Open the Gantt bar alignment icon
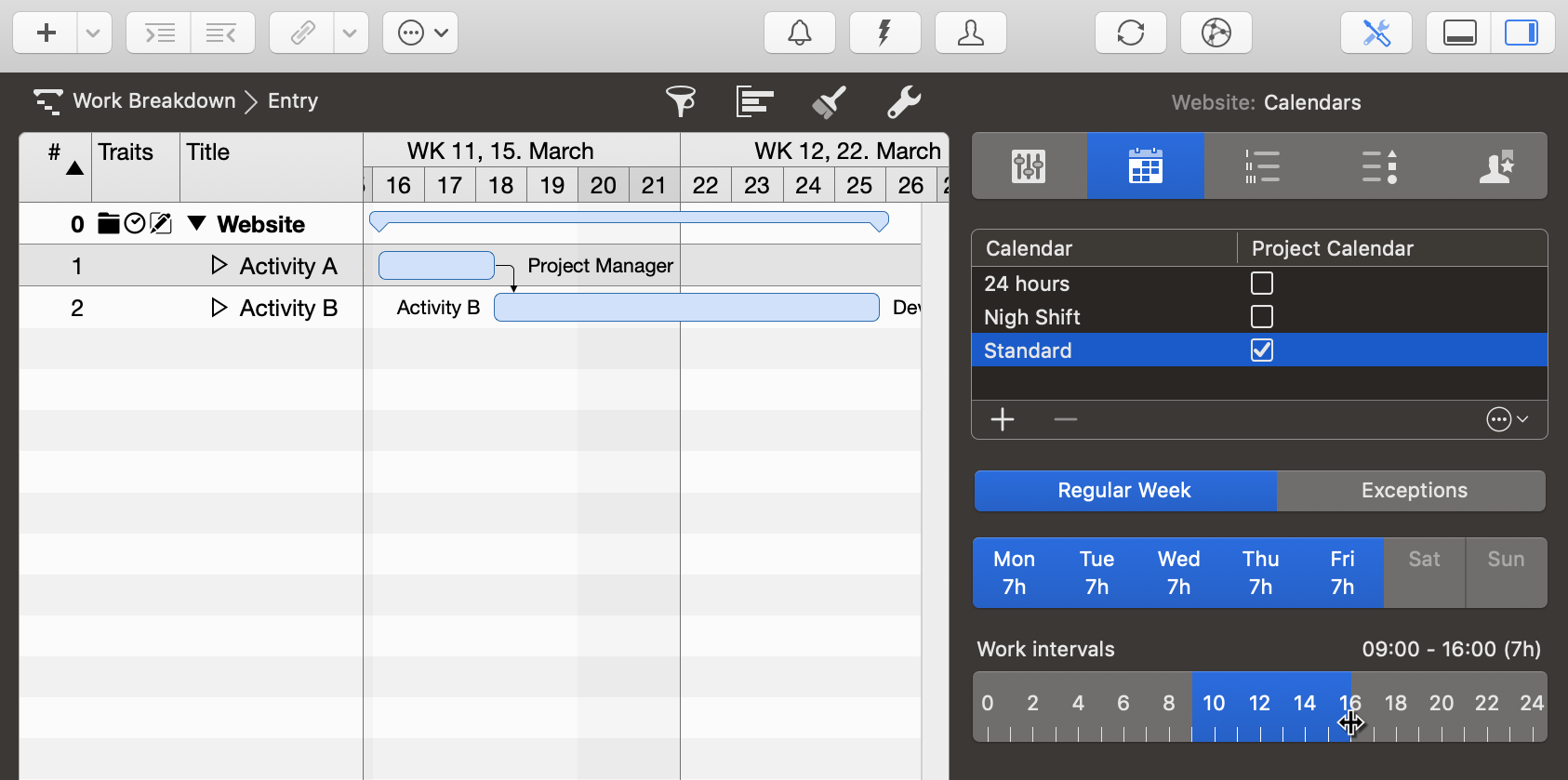 coord(754,101)
